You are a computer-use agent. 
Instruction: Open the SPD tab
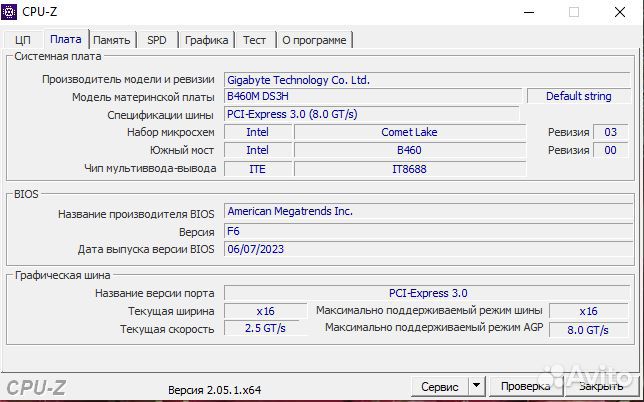tap(157, 40)
